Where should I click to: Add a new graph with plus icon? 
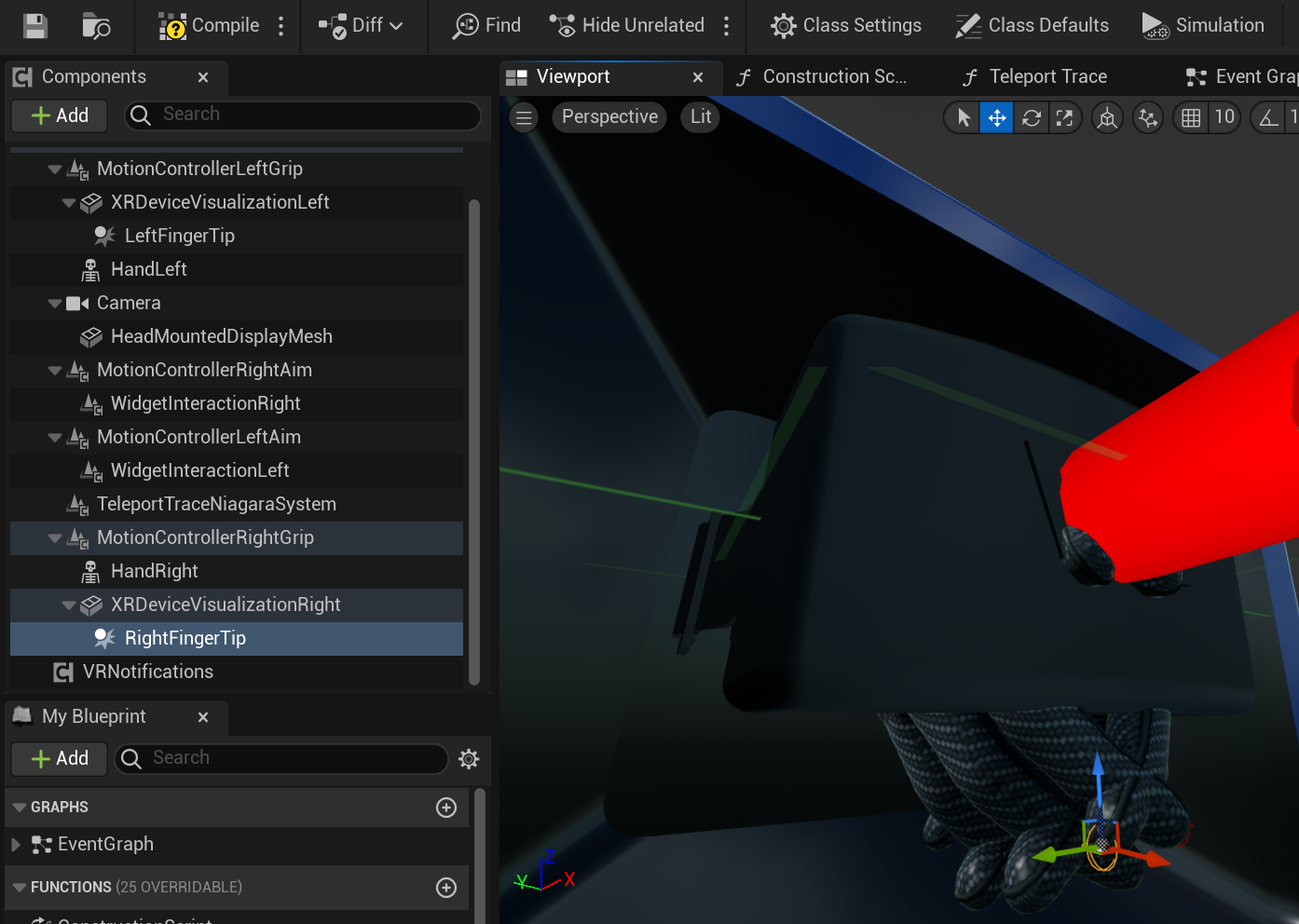[446, 808]
